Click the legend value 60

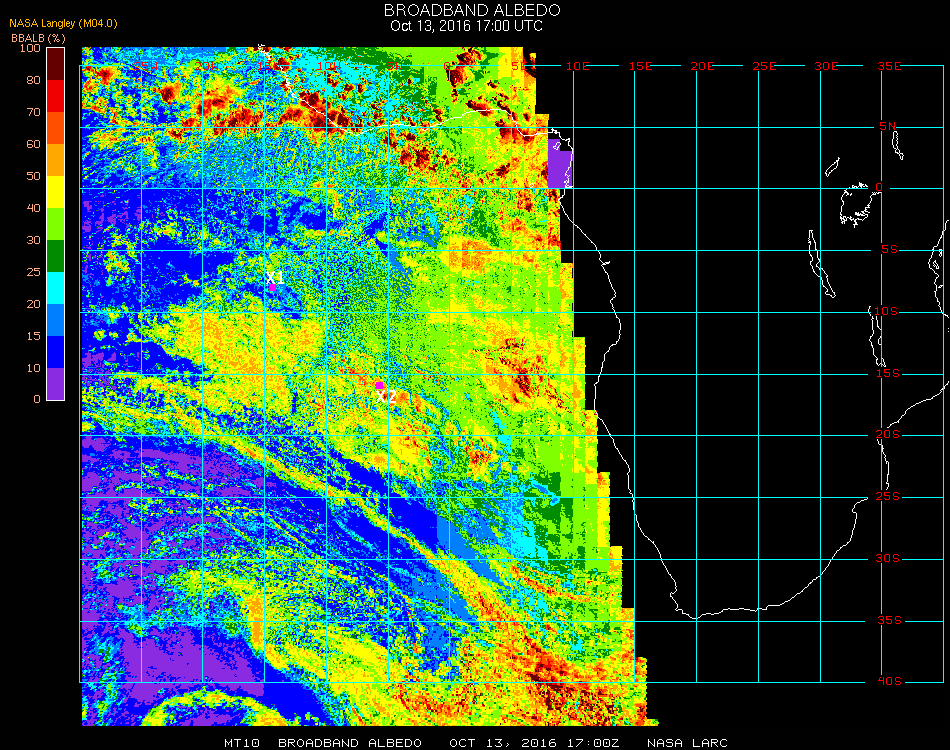click(33, 144)
